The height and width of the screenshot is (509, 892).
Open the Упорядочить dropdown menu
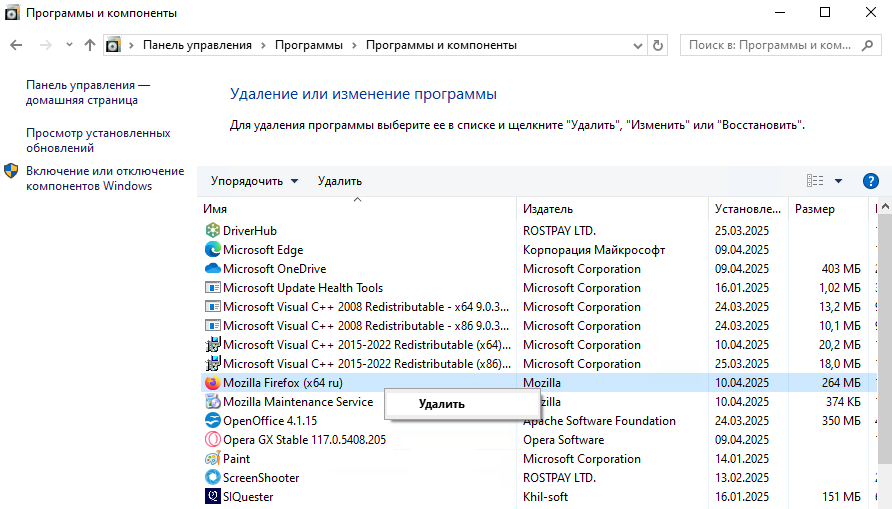coord(254,181)
